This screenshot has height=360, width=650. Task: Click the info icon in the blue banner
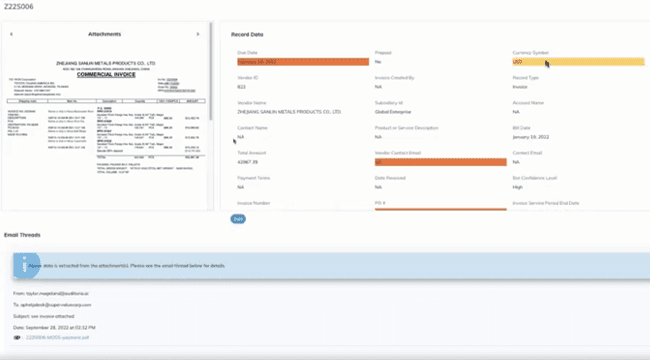pos(26,265)
